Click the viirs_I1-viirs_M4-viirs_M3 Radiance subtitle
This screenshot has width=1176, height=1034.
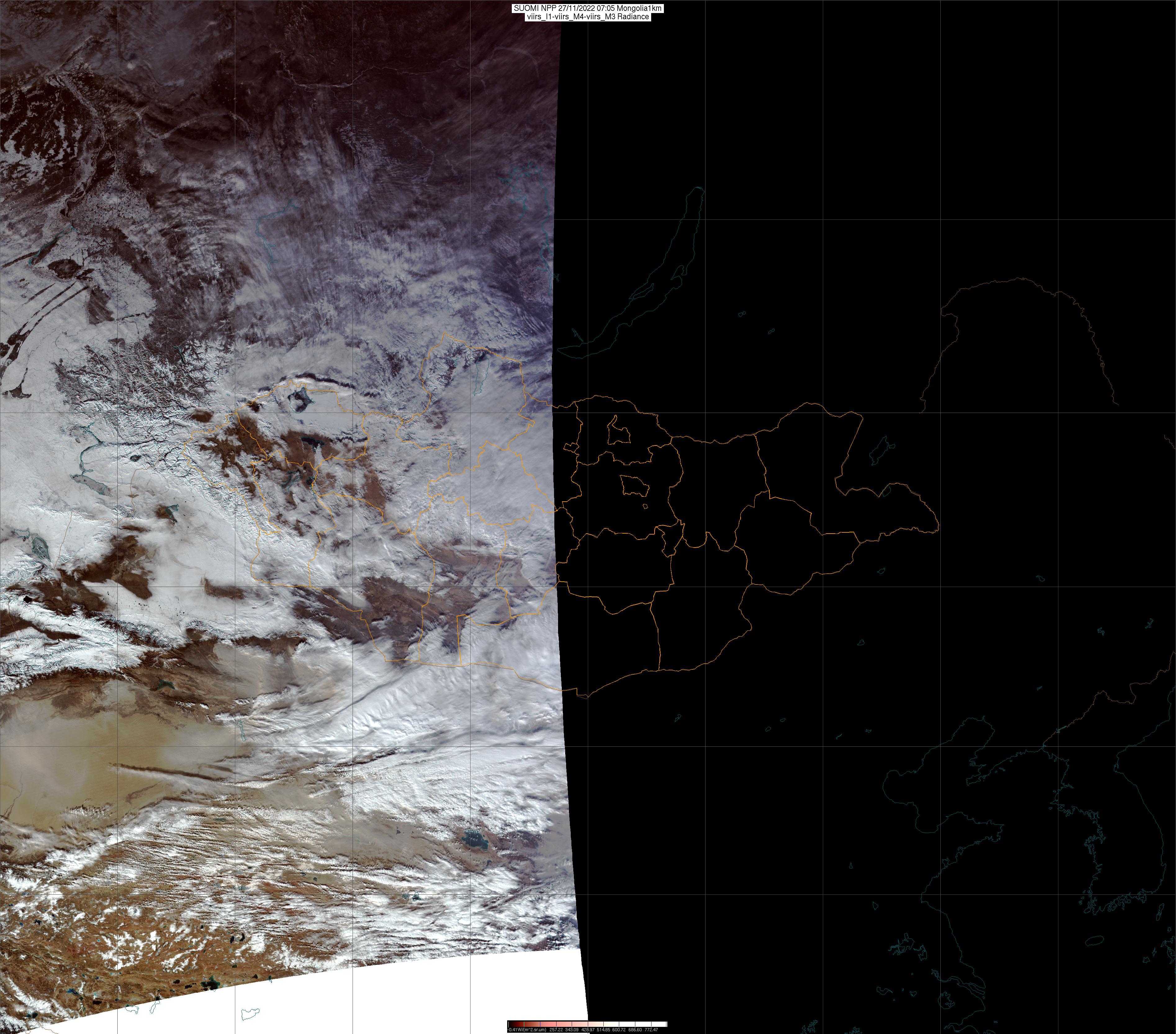click(x=588, y=17)
